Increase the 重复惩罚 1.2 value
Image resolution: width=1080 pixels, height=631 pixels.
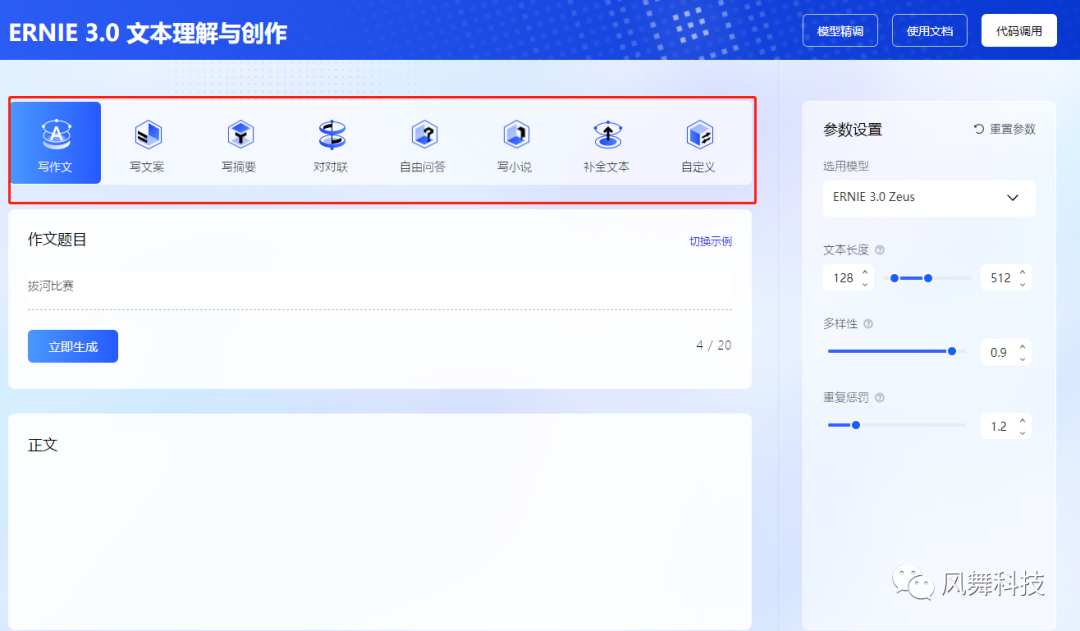[1022, 420]
